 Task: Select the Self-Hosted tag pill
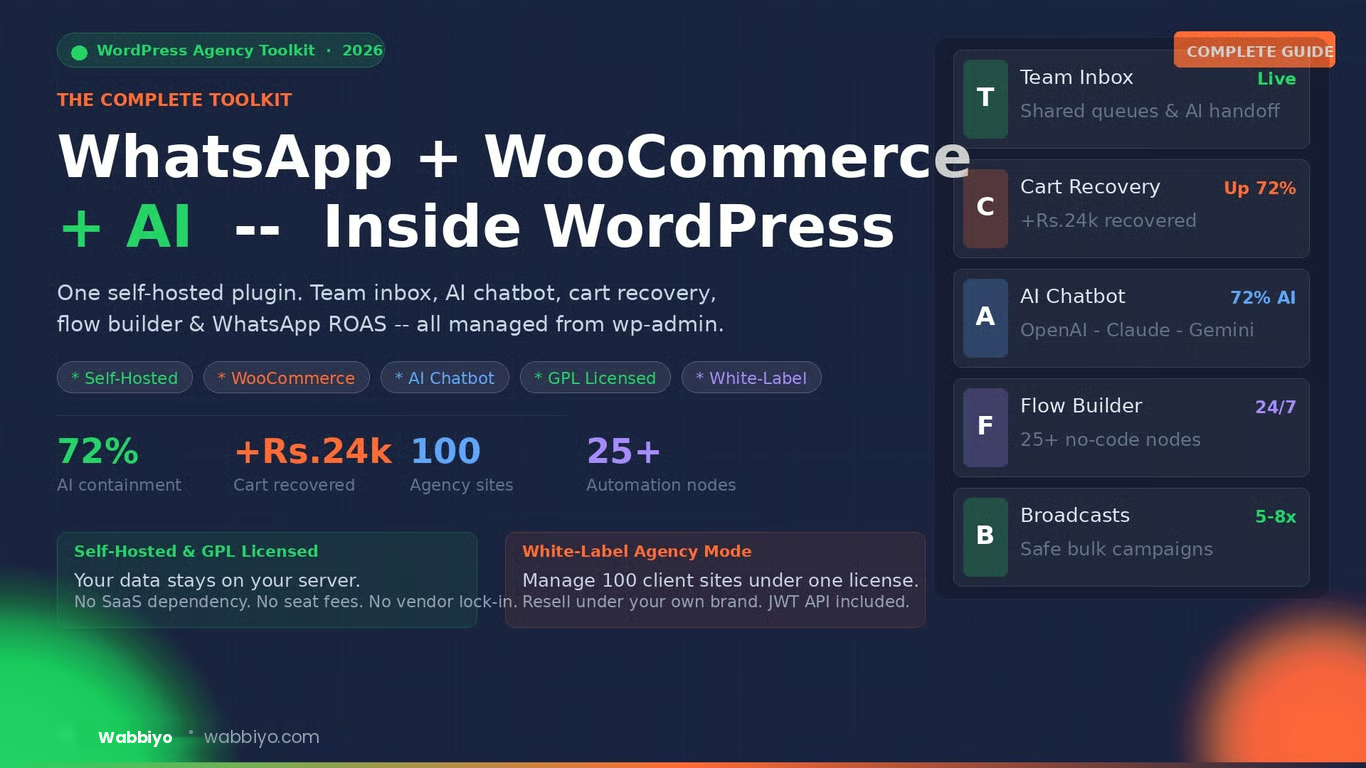point(125,378)
